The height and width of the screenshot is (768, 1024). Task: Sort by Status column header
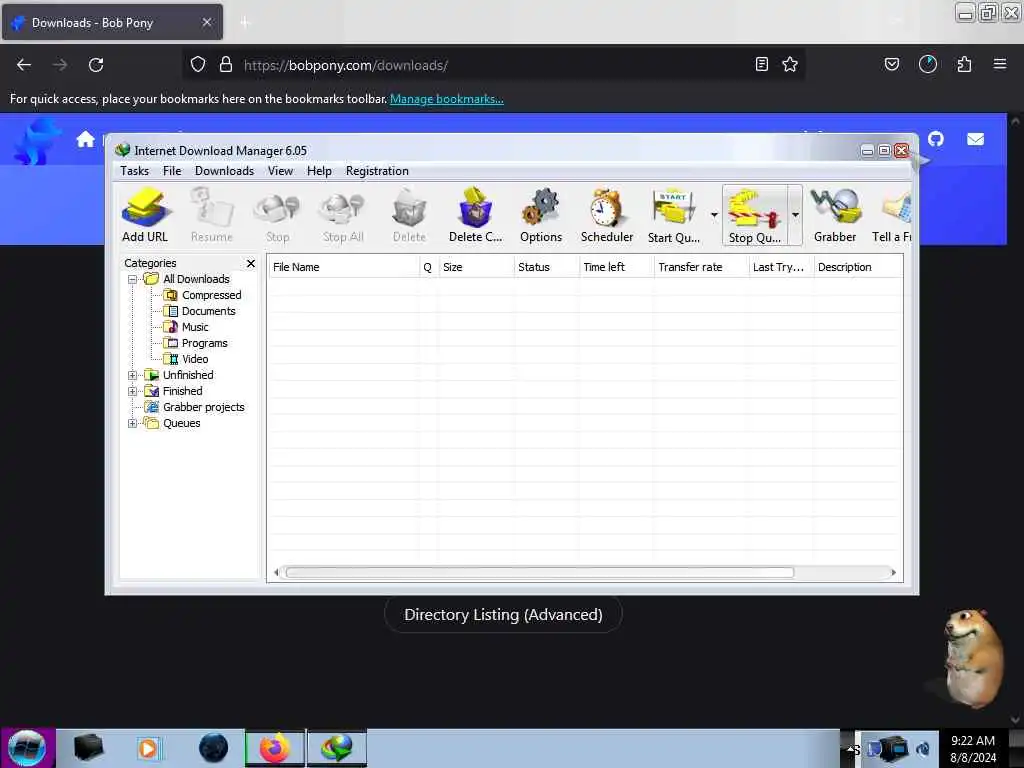click(x=547, y=267)
